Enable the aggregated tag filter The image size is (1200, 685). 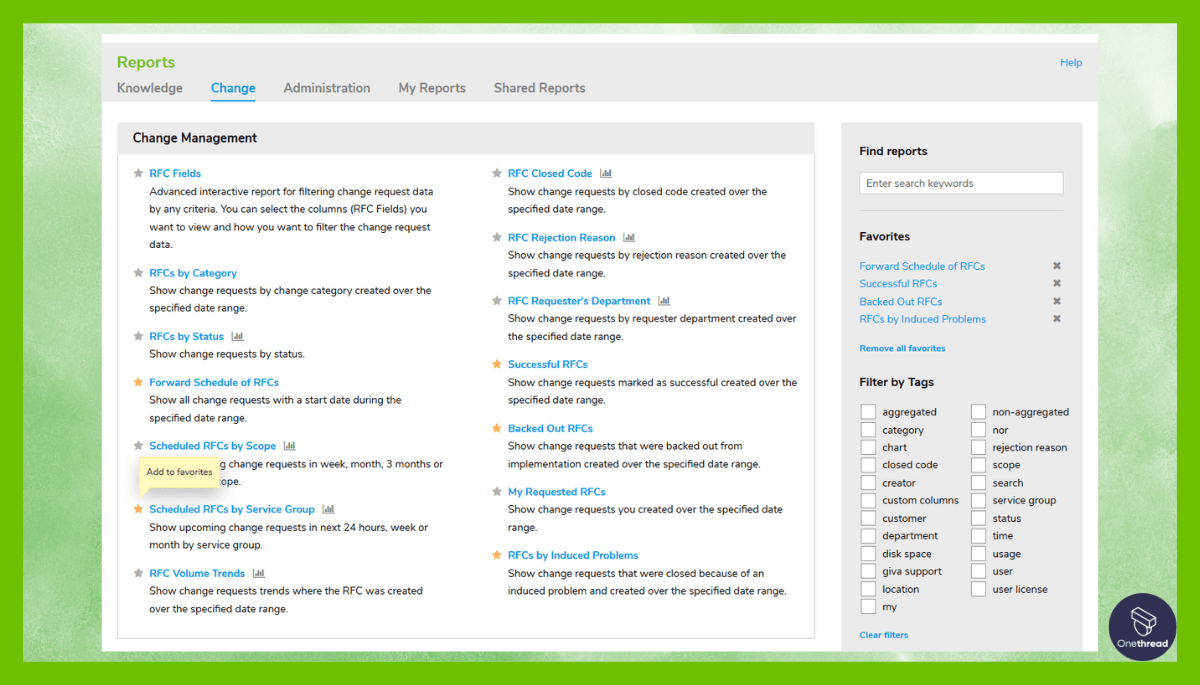(x=868, y=411)
